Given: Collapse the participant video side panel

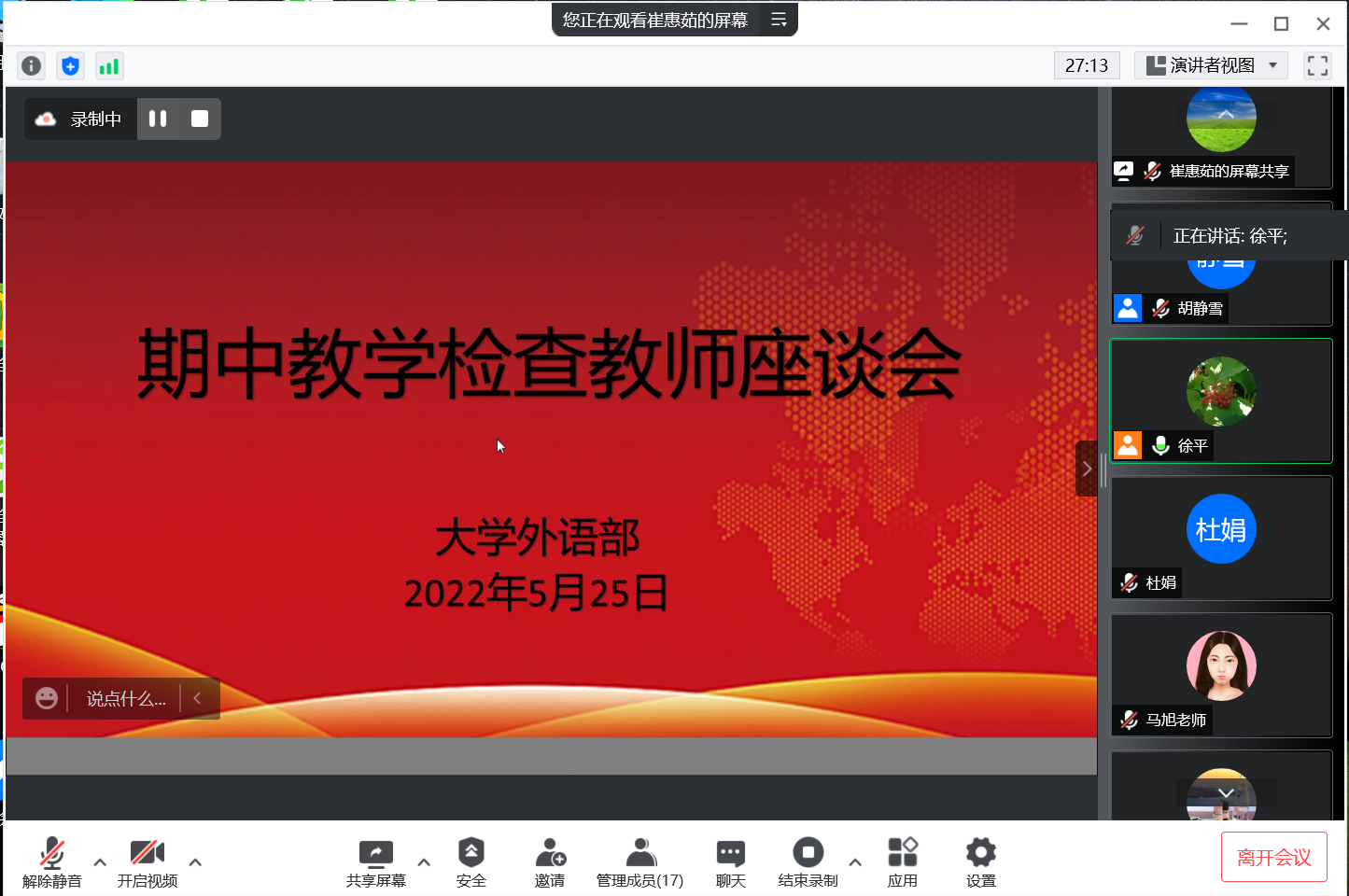Looking at the screenshot, I should [1086, 469].
